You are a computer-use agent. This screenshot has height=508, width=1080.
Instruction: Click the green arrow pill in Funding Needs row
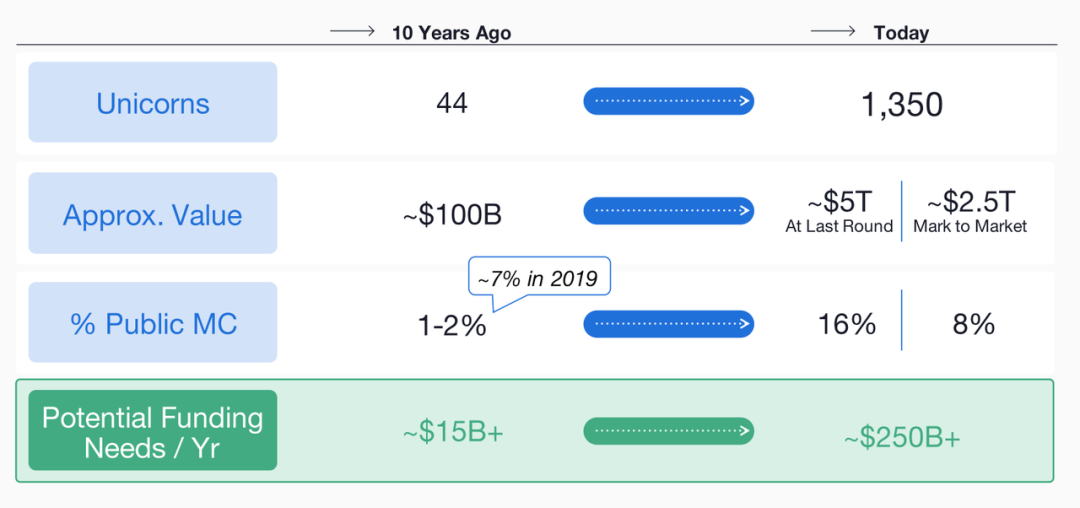(x=668, y=431)
